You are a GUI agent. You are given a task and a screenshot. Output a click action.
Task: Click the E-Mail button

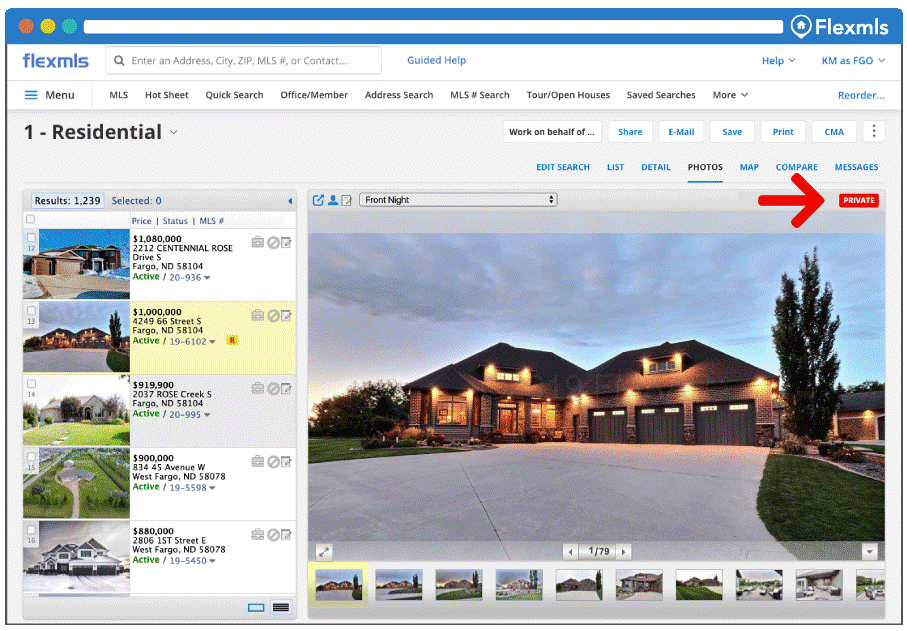681,131
